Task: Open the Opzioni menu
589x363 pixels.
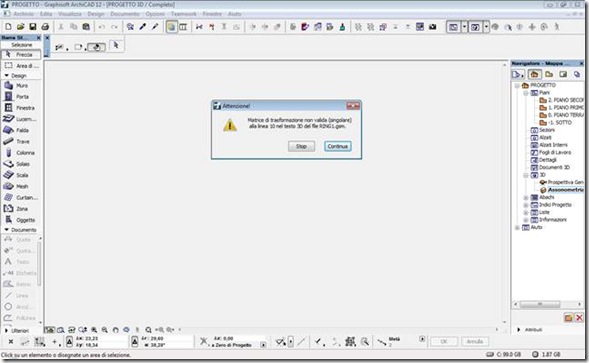Action: [155, 14]
